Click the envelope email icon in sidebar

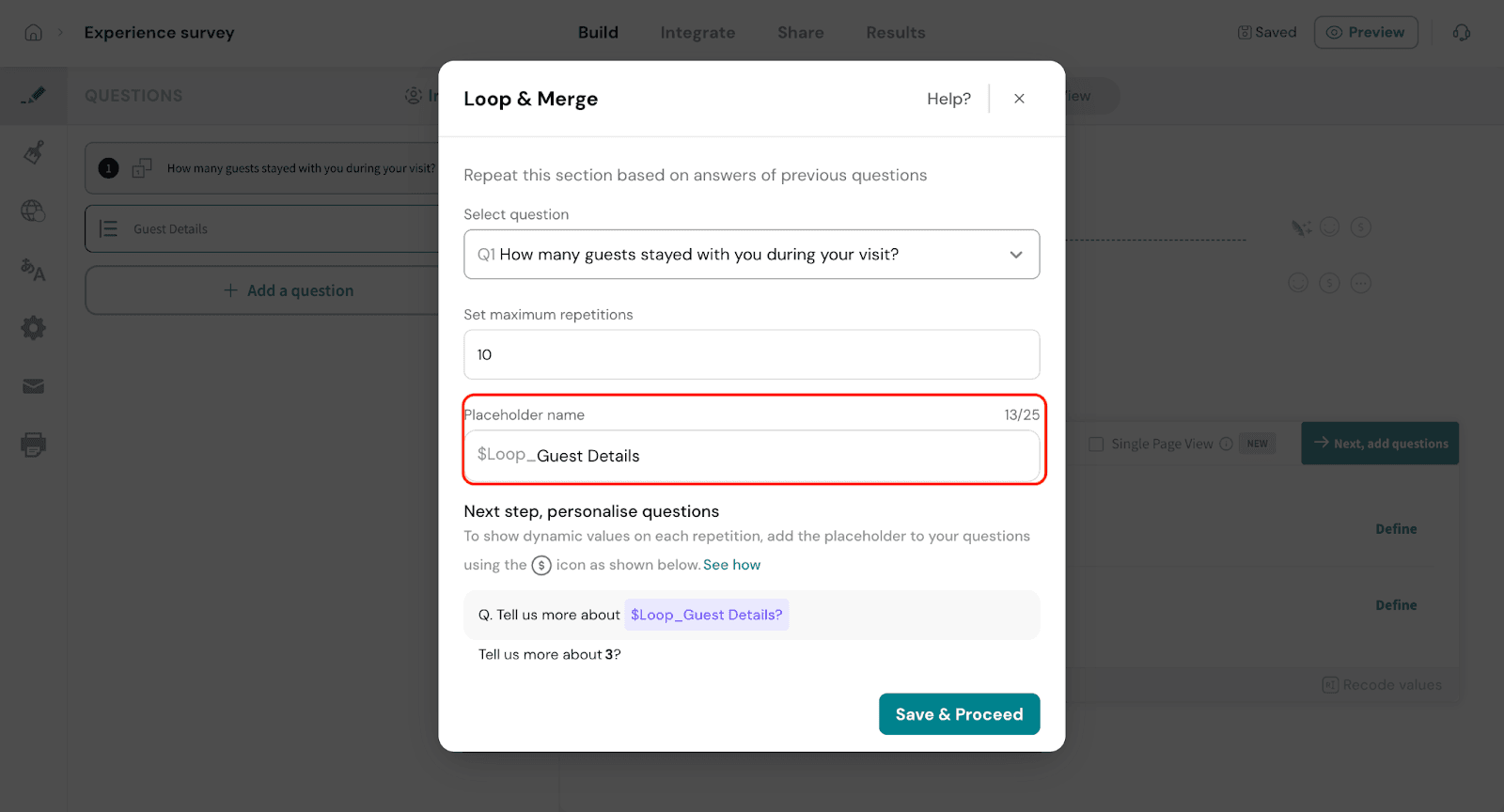tap(34, 386)
